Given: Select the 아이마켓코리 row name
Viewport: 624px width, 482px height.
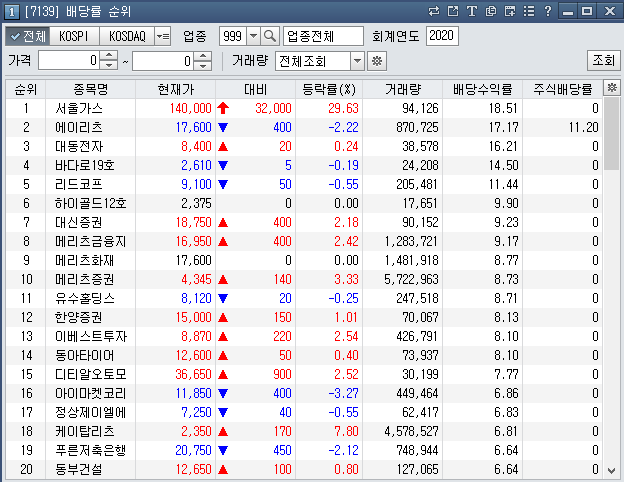Looking at the screenshot, I should [x=91, y=393].
